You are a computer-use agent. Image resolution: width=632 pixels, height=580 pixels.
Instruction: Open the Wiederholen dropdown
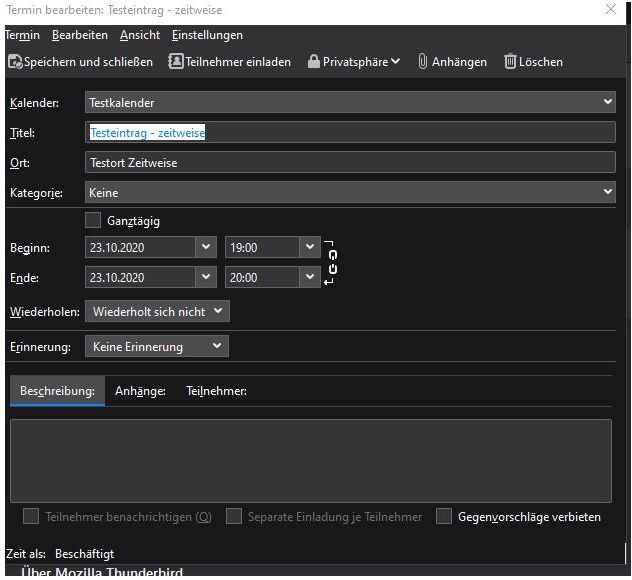point(157,311)
